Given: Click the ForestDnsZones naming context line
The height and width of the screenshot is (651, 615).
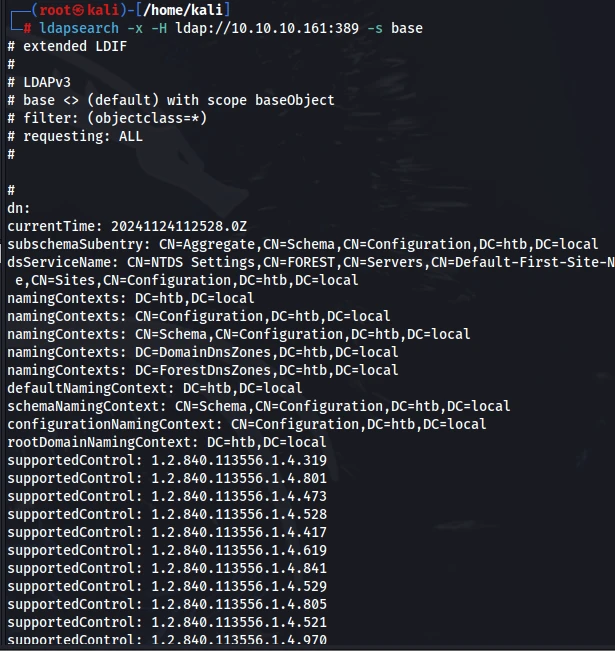Looking at the screenshot, I should point(203,370).
